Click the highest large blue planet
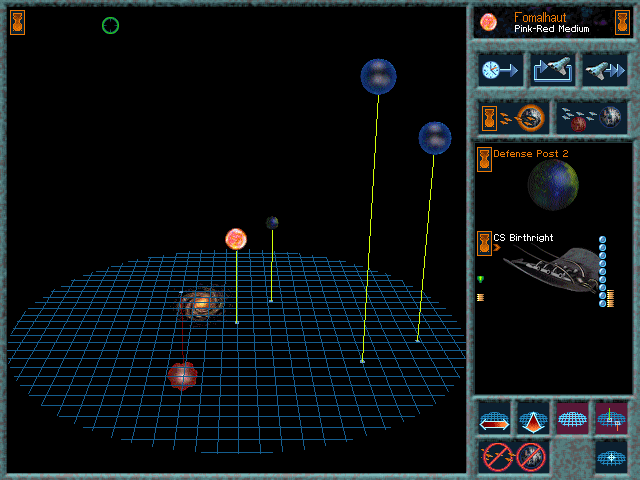Screen dimensions: 640x480 tap(378, 77)
